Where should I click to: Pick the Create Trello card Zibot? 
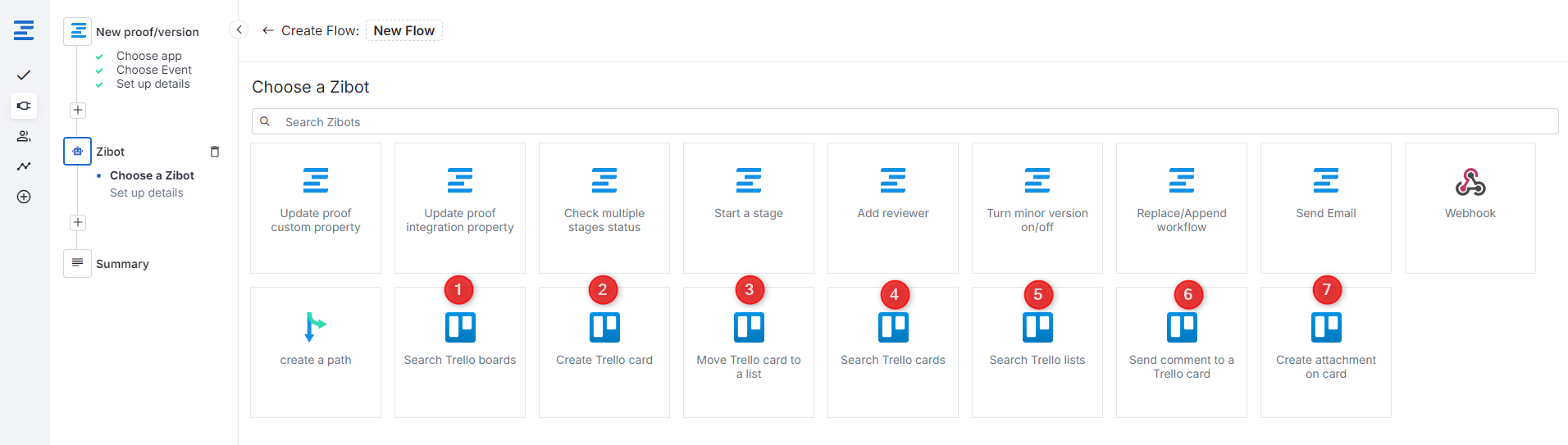(x=604, y=352)
